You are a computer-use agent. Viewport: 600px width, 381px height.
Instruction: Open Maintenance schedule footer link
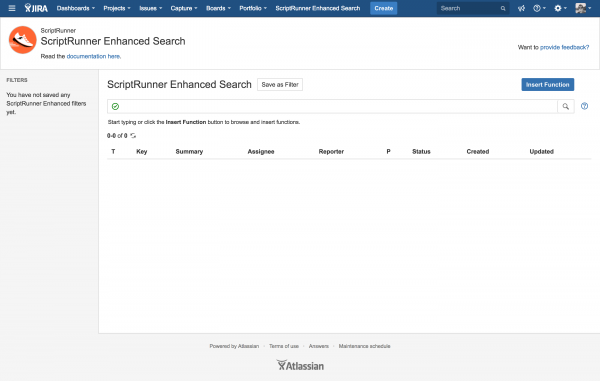click(364, 346)
